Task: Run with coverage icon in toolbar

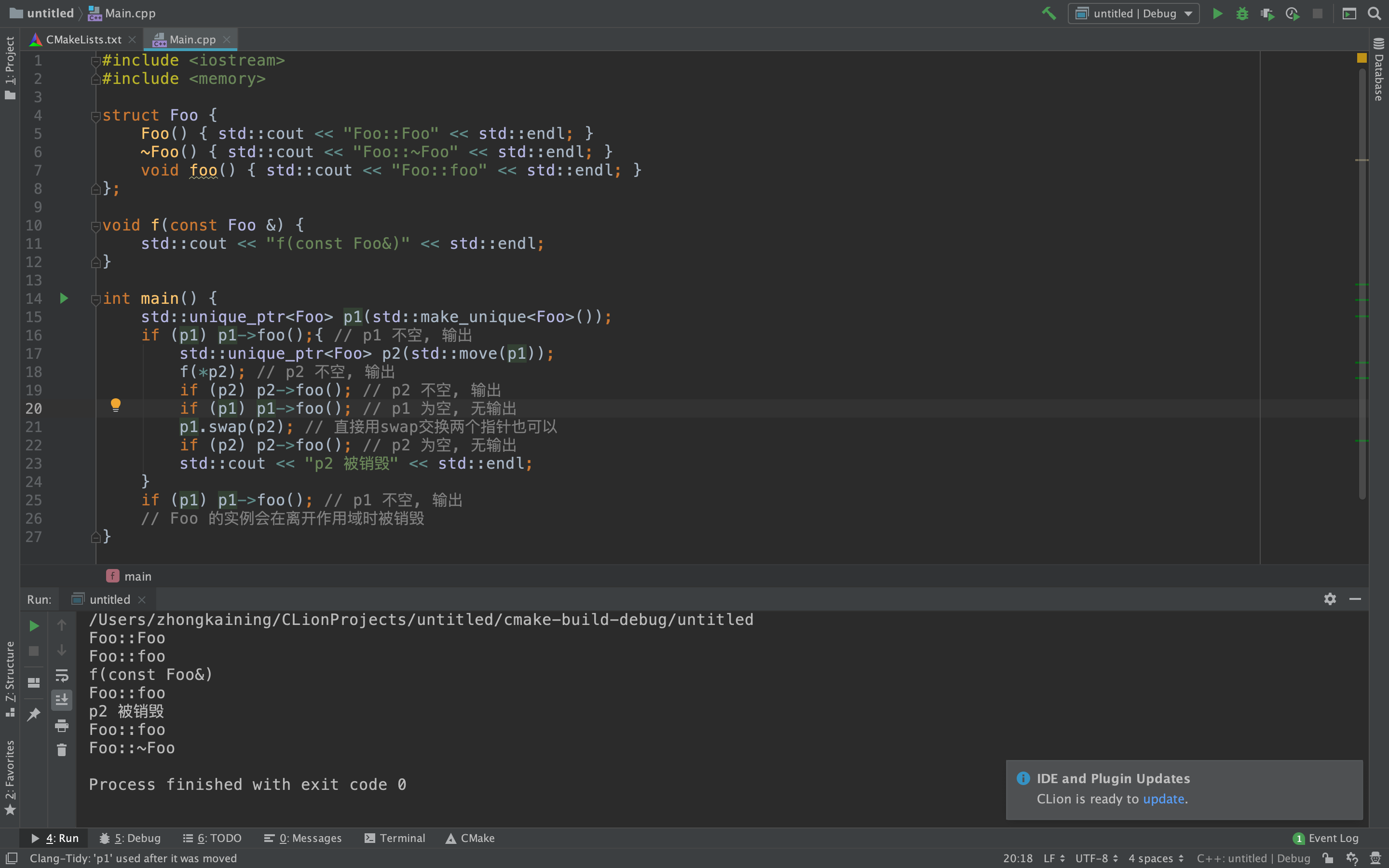Action: point(1267,13)
